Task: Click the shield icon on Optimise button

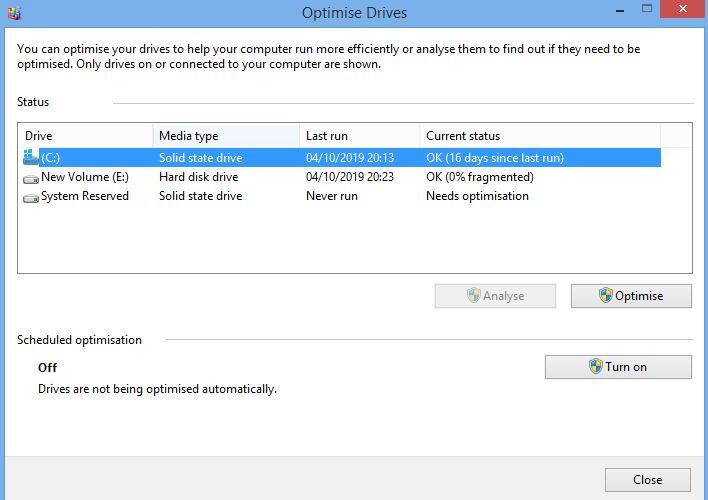Action: (x=605, y=296)
